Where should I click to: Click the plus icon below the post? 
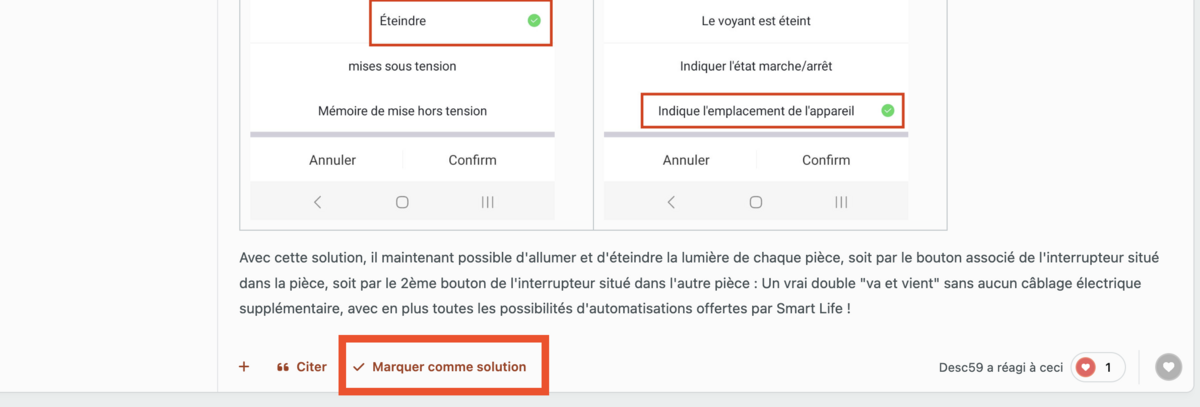[x=244, y=367]
